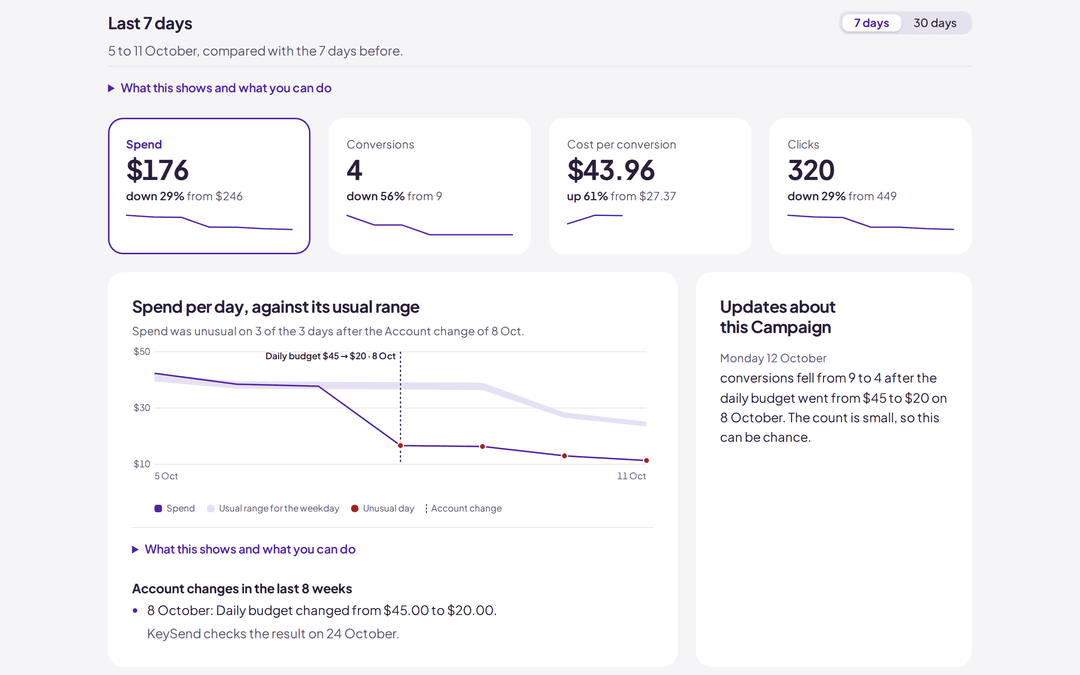Image resolution: width=1080 pixels, height=675 pixels.
Task: Select the Conversions metric card
Action: click(x=430, y=186)
